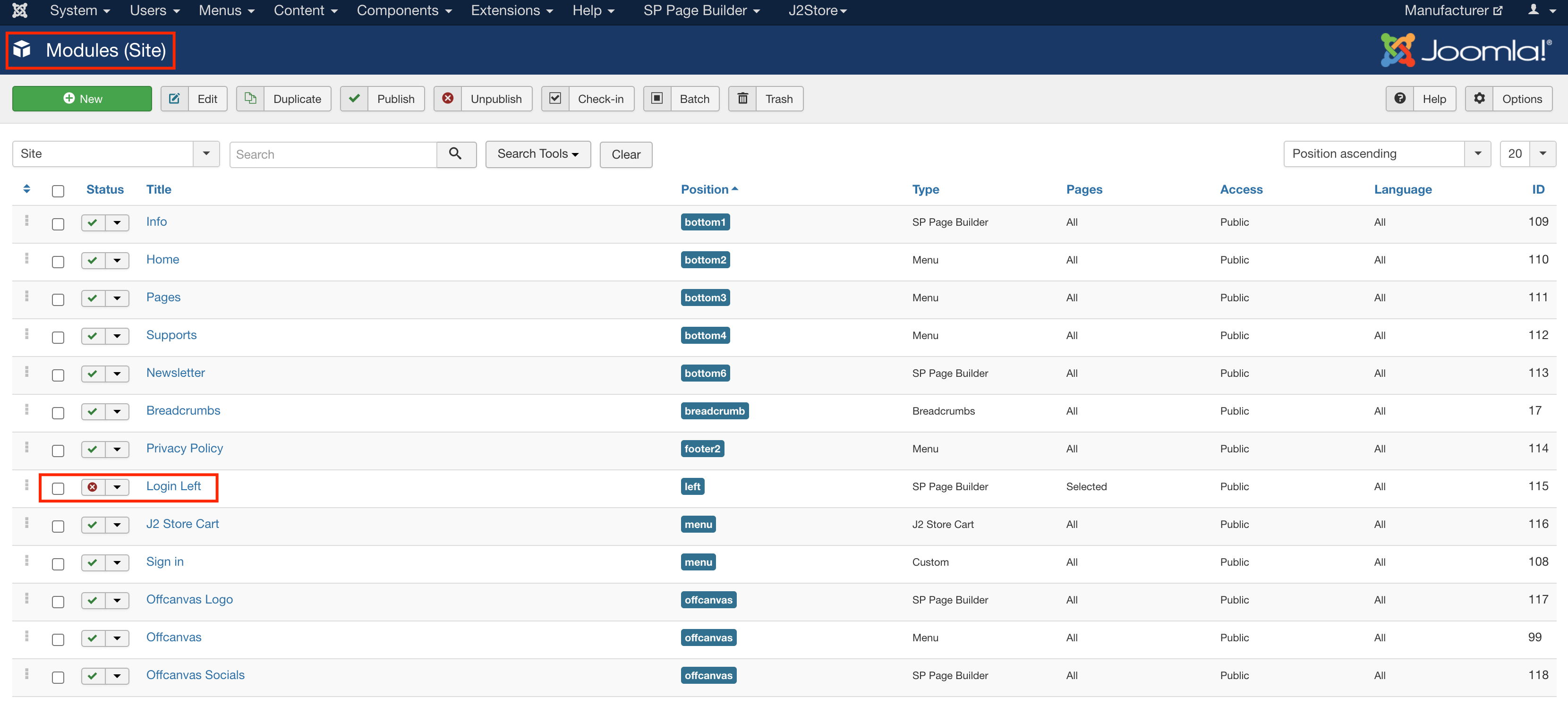Click the red unpublished status icon for Login Left
This screenshot has width=1568, height=714.
click(93, 487)
